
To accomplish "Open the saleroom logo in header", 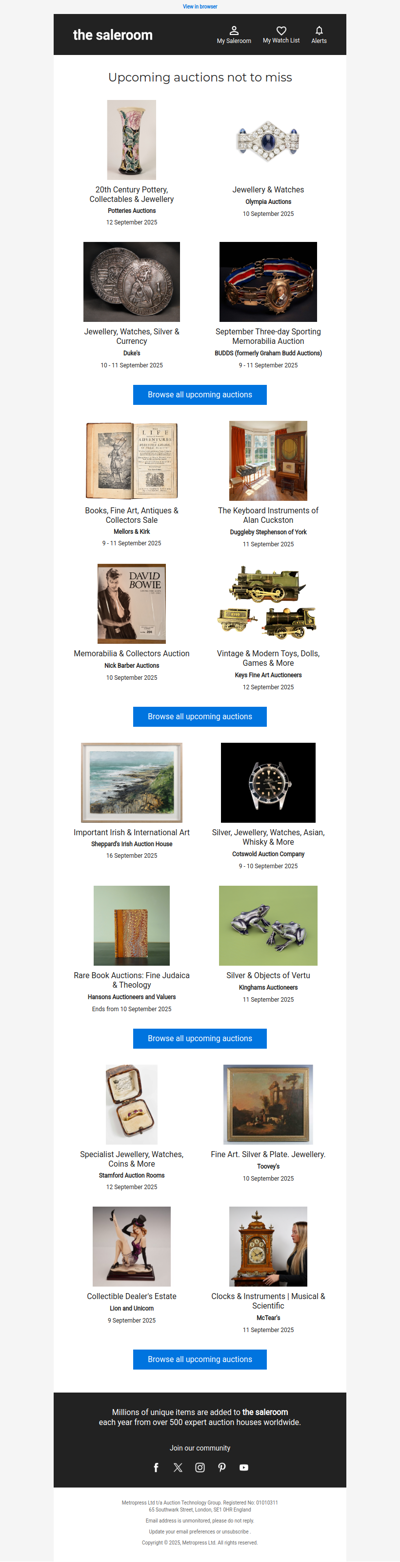I will [113, 35].
